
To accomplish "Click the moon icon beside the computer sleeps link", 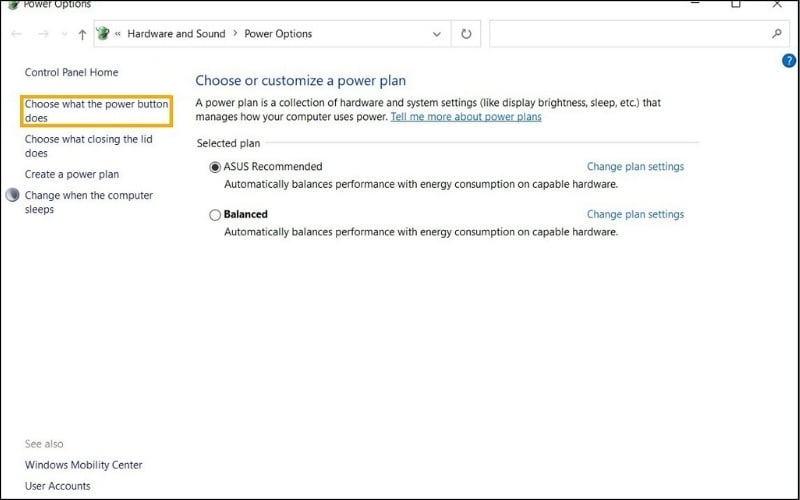I will point(12,196).
